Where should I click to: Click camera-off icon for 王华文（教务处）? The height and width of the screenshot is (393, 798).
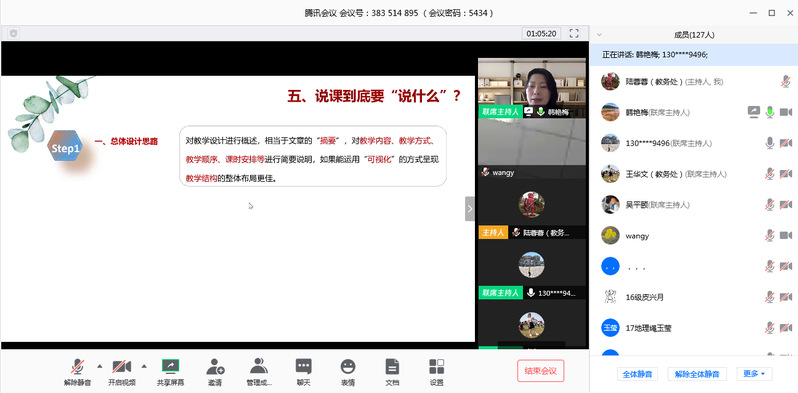(x=786, y=174)
